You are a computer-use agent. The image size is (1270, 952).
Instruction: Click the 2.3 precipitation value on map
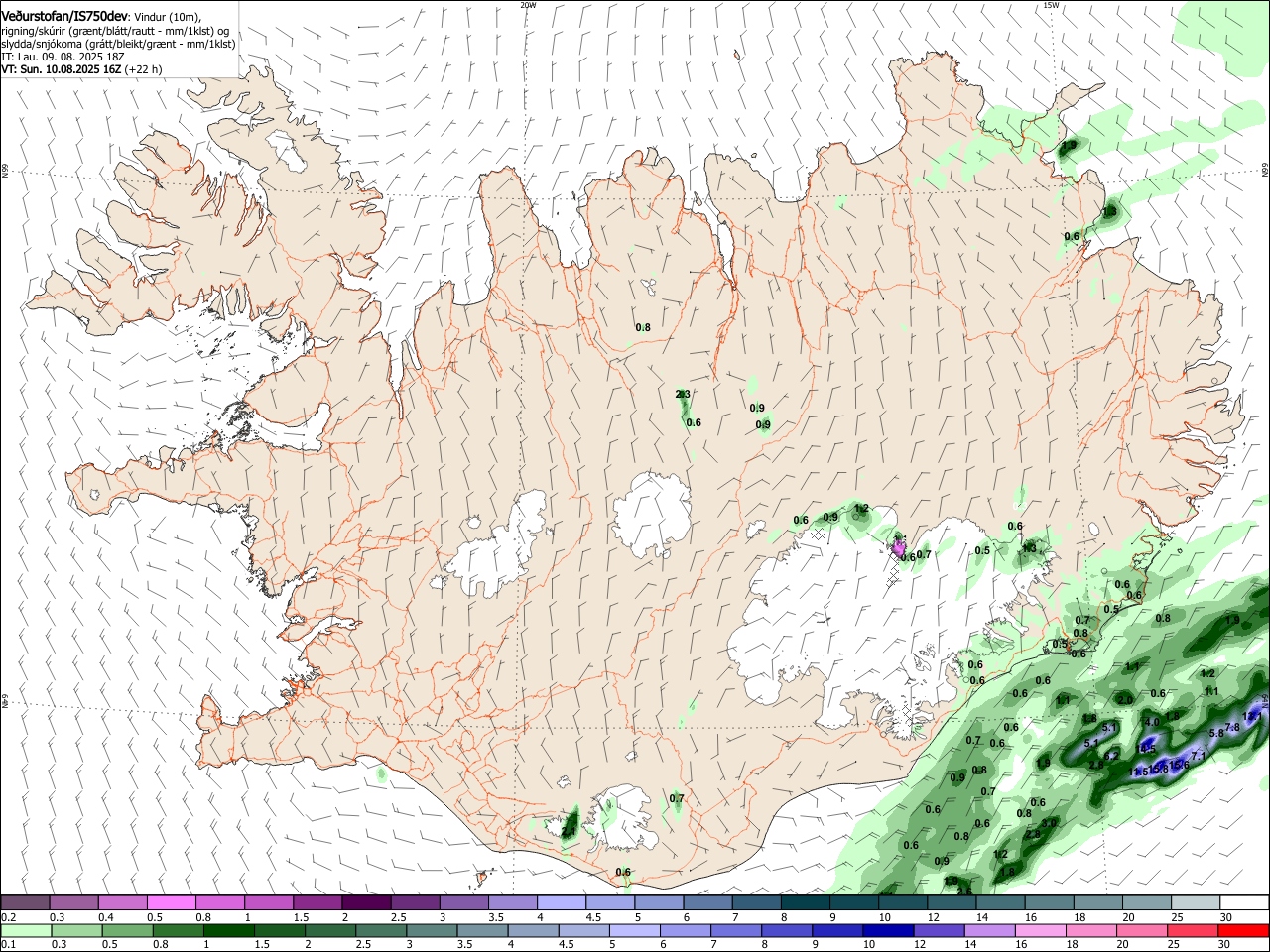(683, 395)
